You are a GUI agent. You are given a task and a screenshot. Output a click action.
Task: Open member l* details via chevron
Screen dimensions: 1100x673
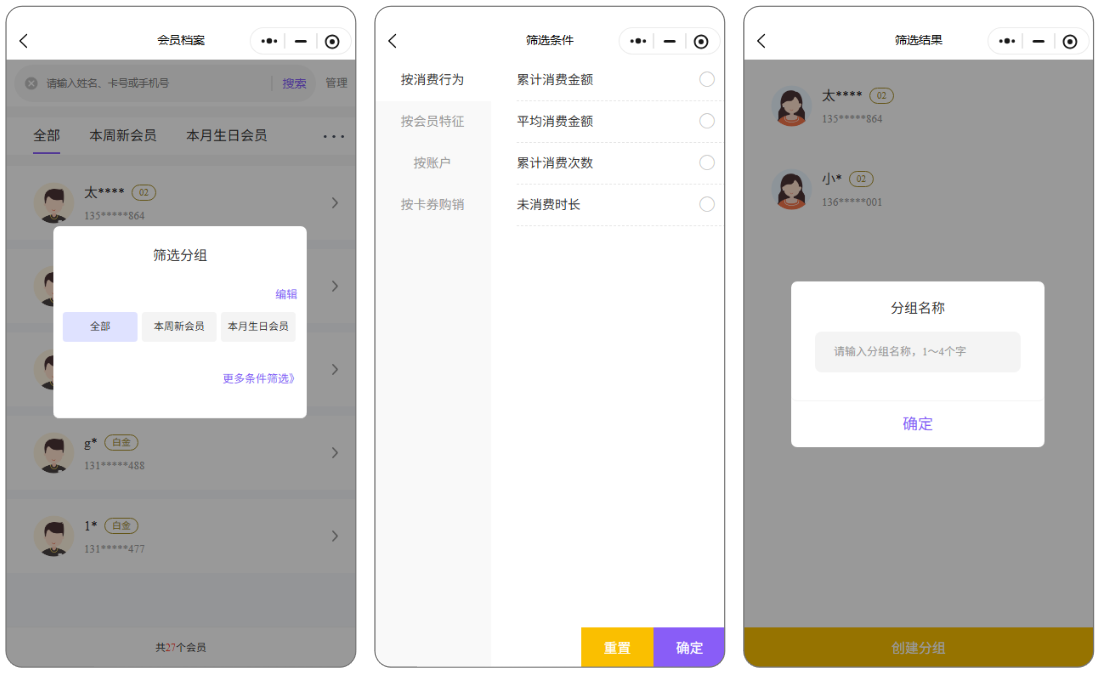335,536
